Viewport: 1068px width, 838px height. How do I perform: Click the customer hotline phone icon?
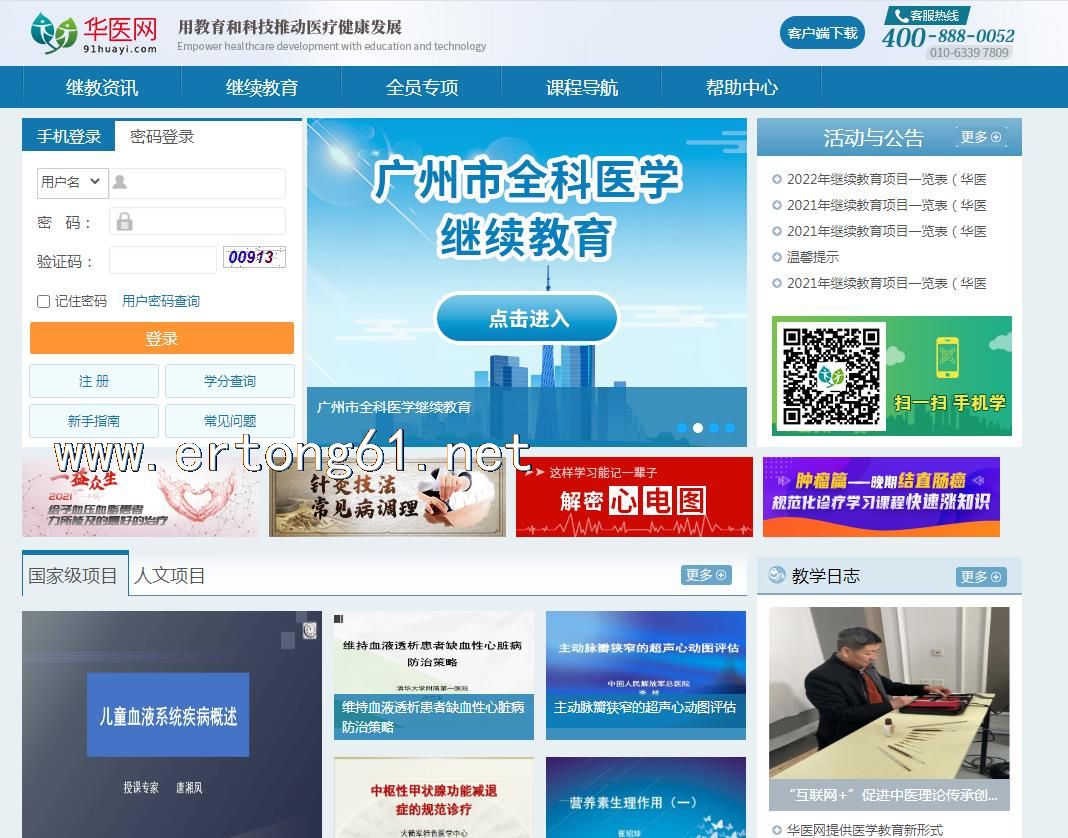(901, 15)
